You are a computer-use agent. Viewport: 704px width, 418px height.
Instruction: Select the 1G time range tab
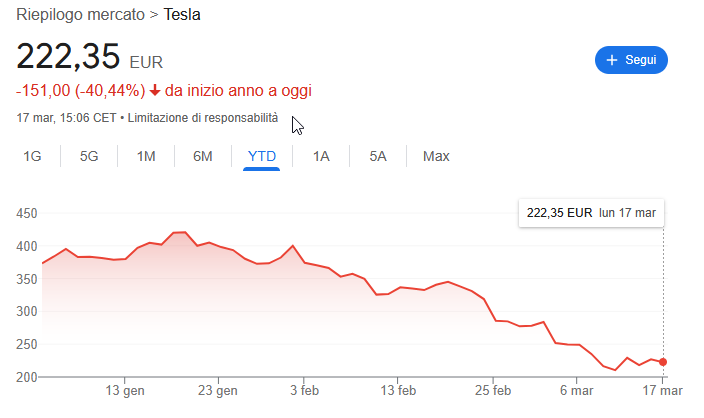(32, 156)
